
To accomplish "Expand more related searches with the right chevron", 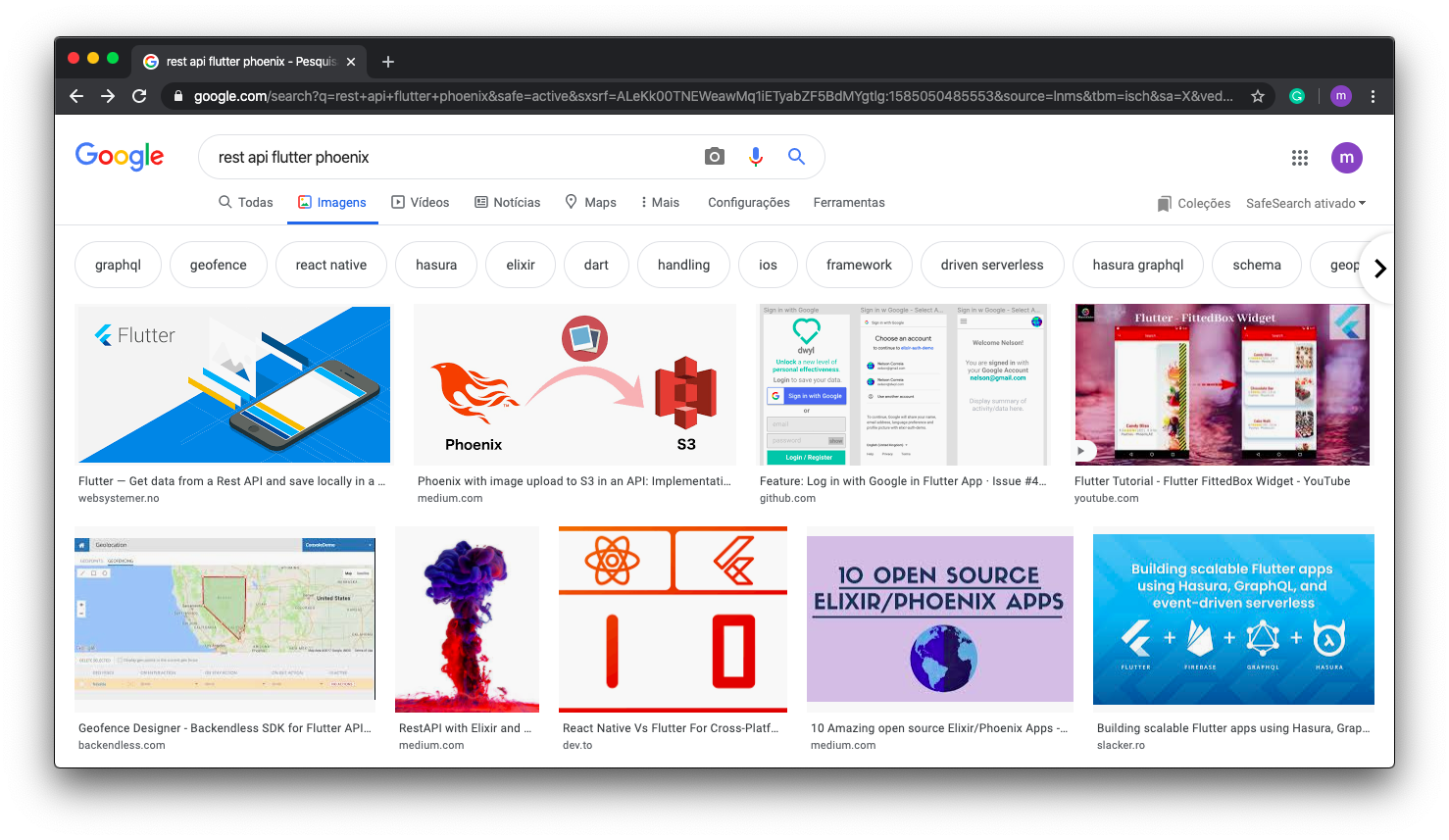I will point(1379,268).
